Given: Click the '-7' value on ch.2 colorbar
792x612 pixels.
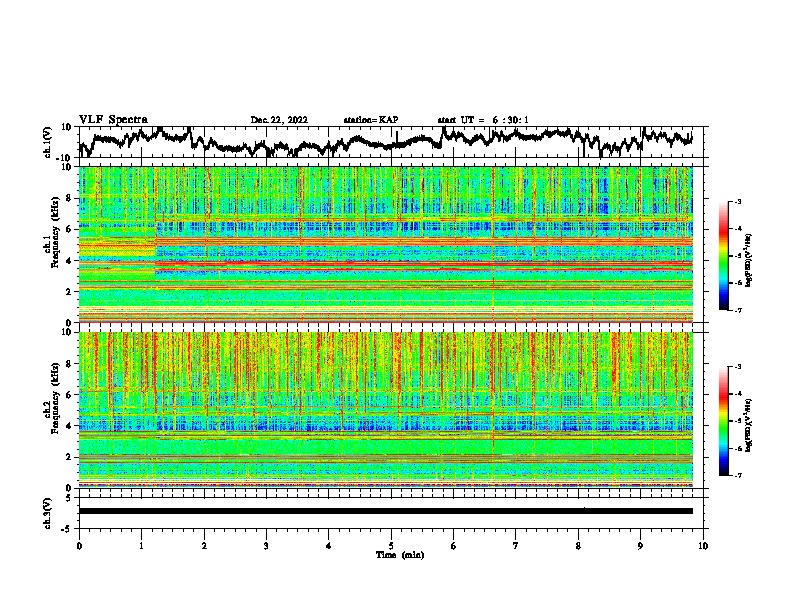Looking at the screenshot, I should [x=738, y=475].
